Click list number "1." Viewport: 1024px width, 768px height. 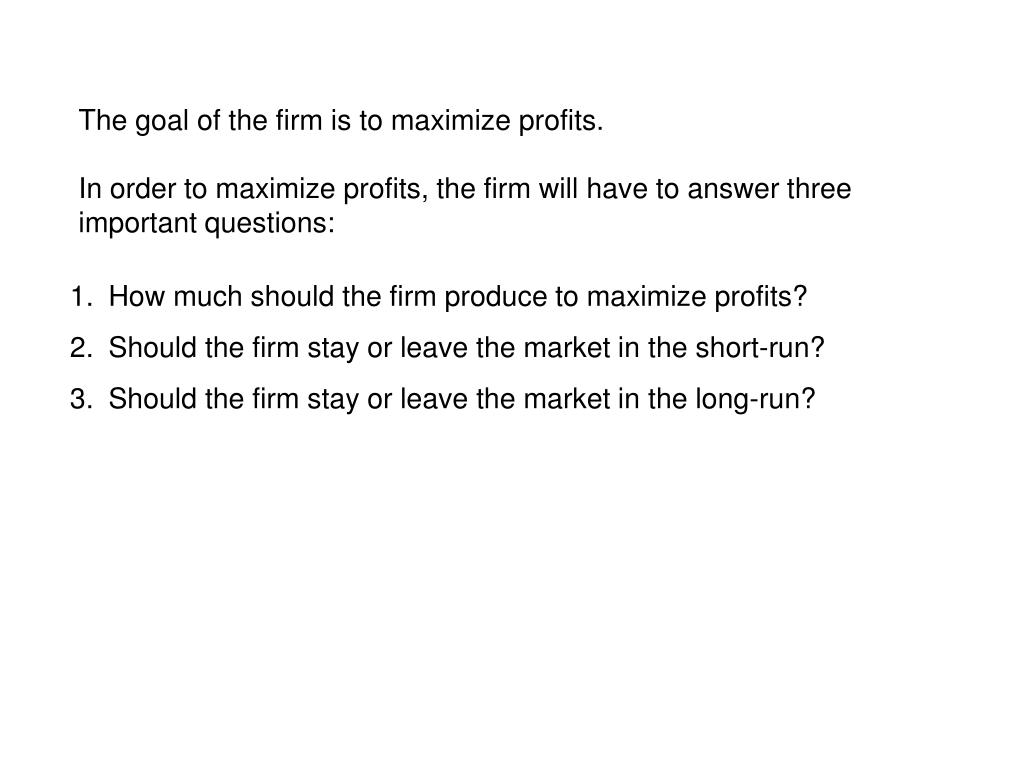(x=82, y=297)
